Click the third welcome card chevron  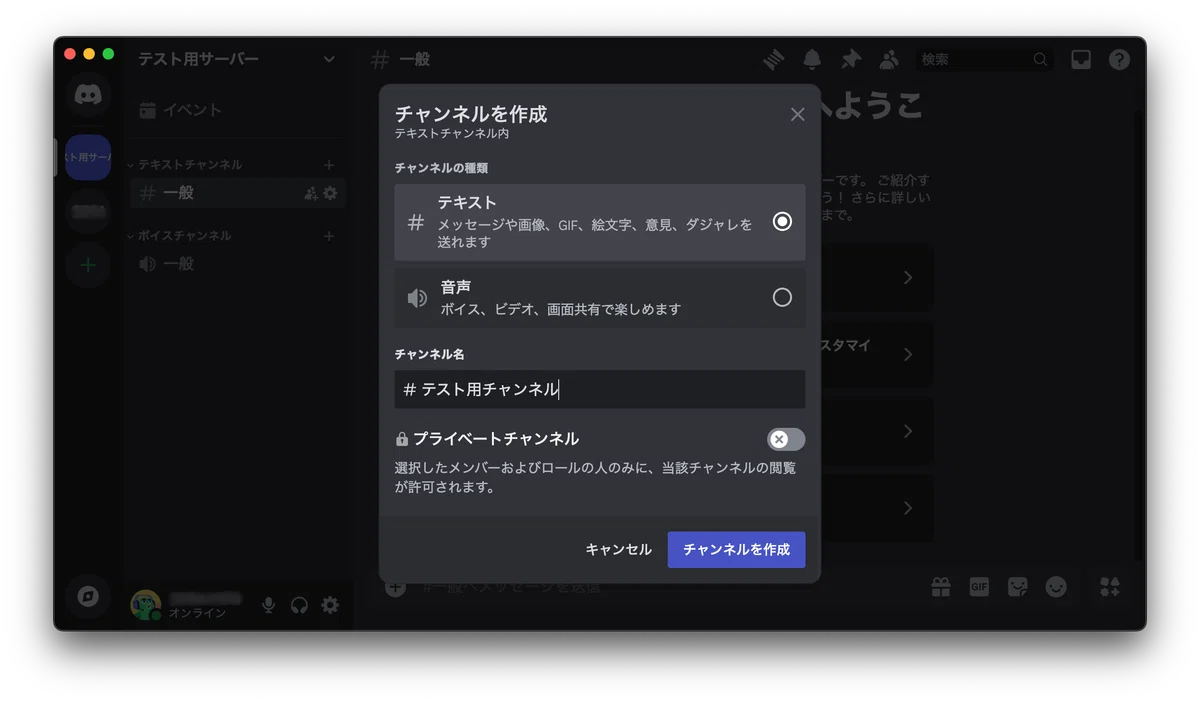[x=908, y=431]
